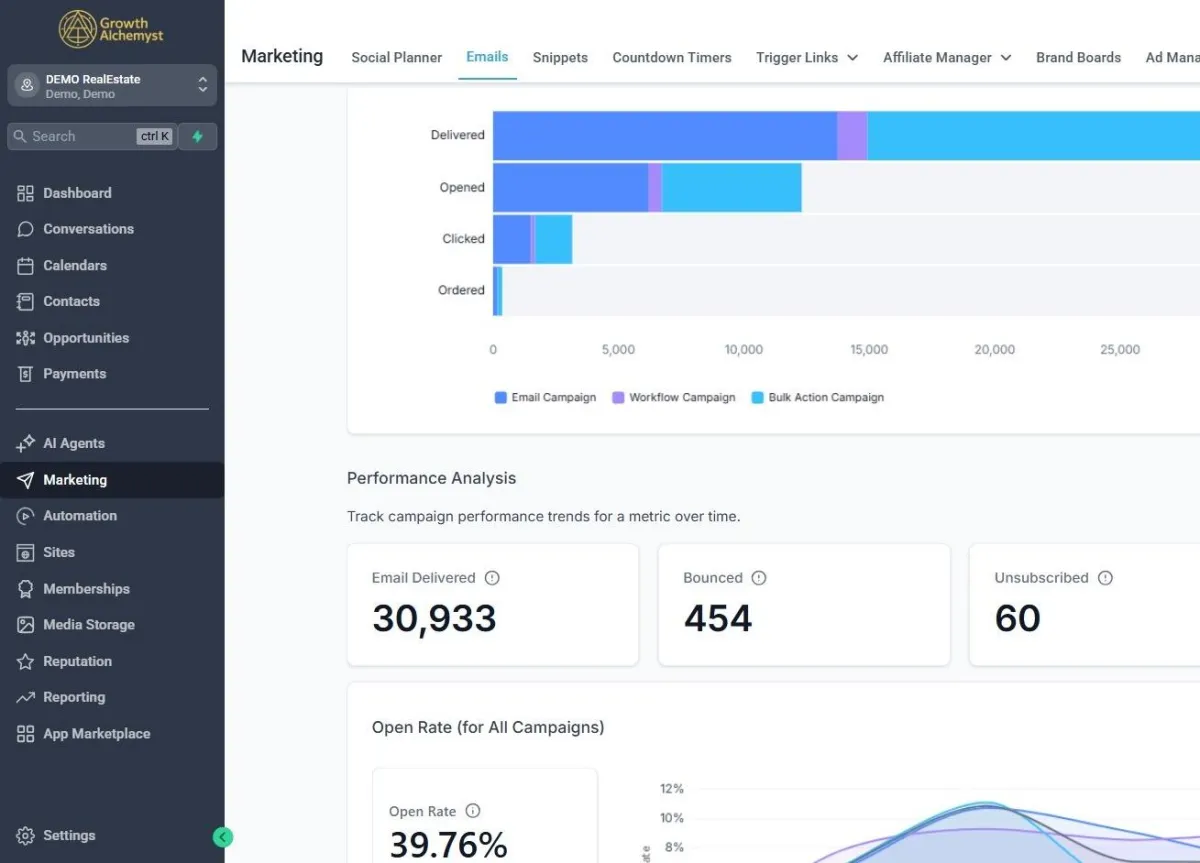
Task: Go to the Countdown Timers tab
Action: 672,58
